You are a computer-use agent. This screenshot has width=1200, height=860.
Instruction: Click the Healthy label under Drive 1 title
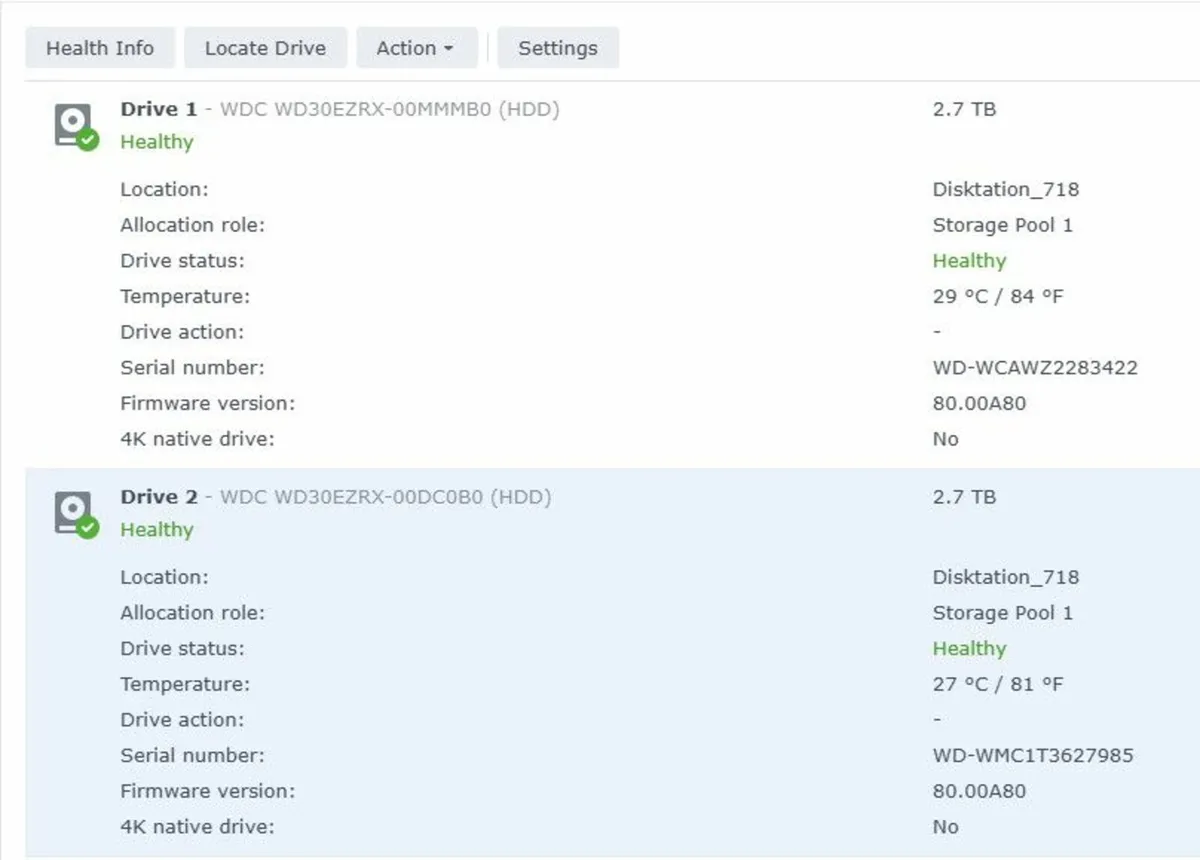(157, 142)
